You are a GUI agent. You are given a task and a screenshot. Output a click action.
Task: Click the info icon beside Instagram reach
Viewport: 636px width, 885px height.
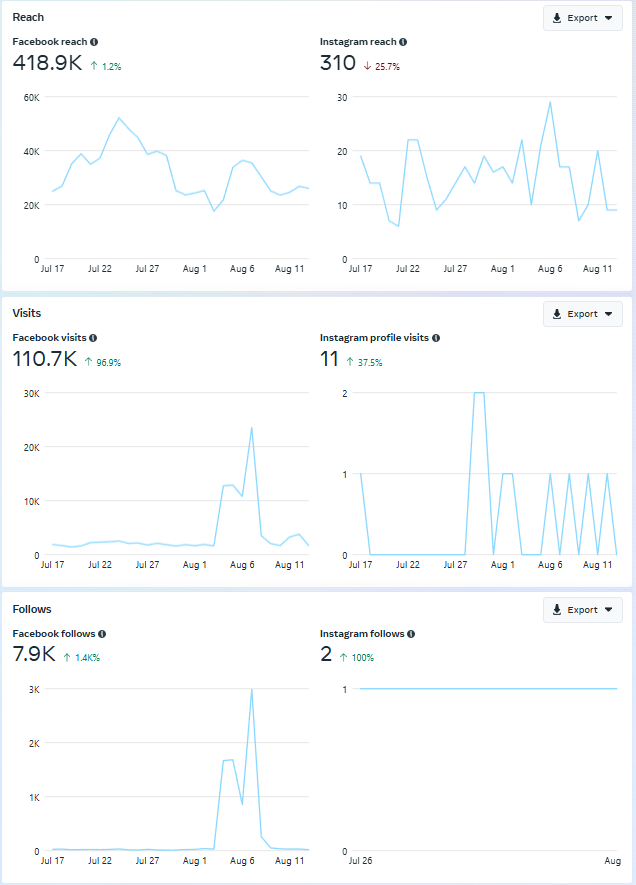click(403, 42)
